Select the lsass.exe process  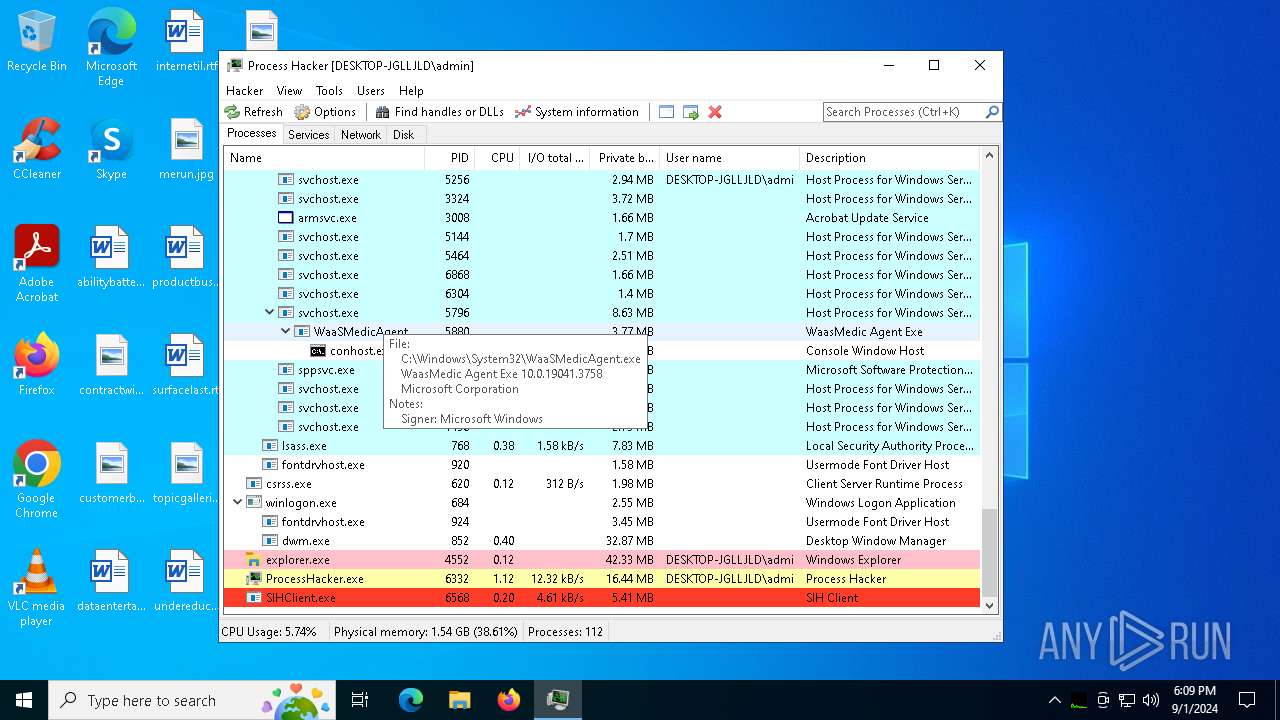(602, 446)
